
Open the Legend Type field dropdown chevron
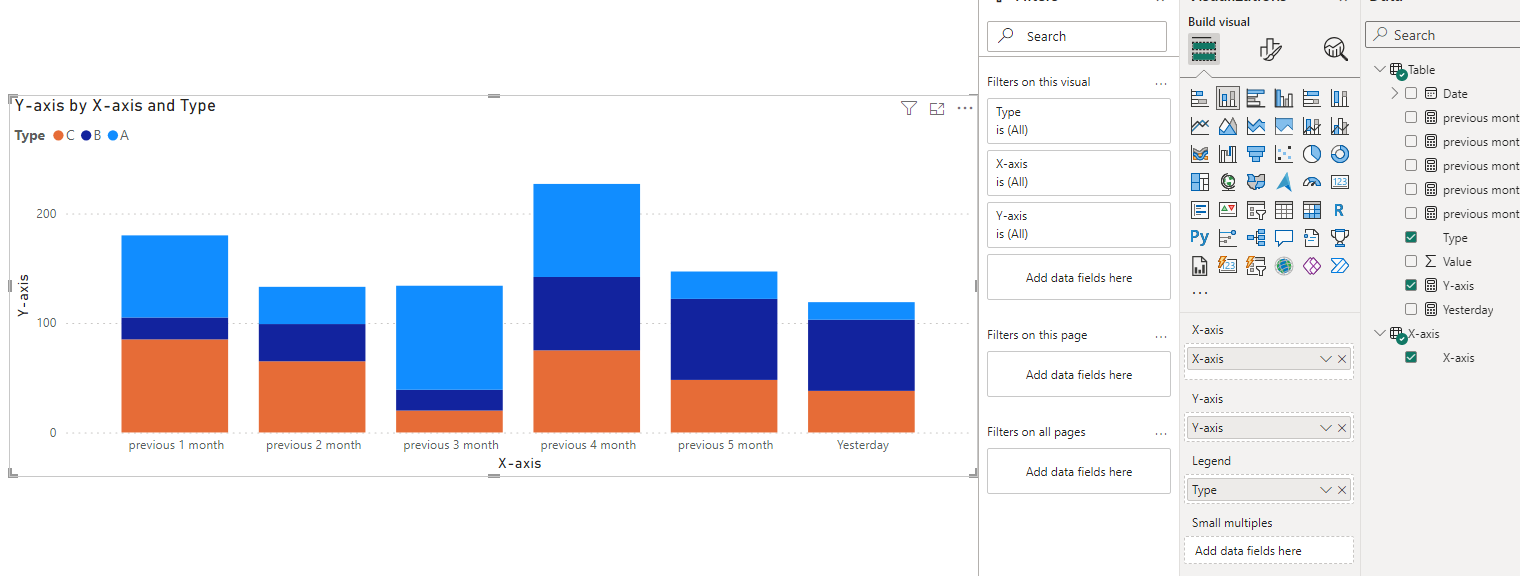click(1326, 490)
